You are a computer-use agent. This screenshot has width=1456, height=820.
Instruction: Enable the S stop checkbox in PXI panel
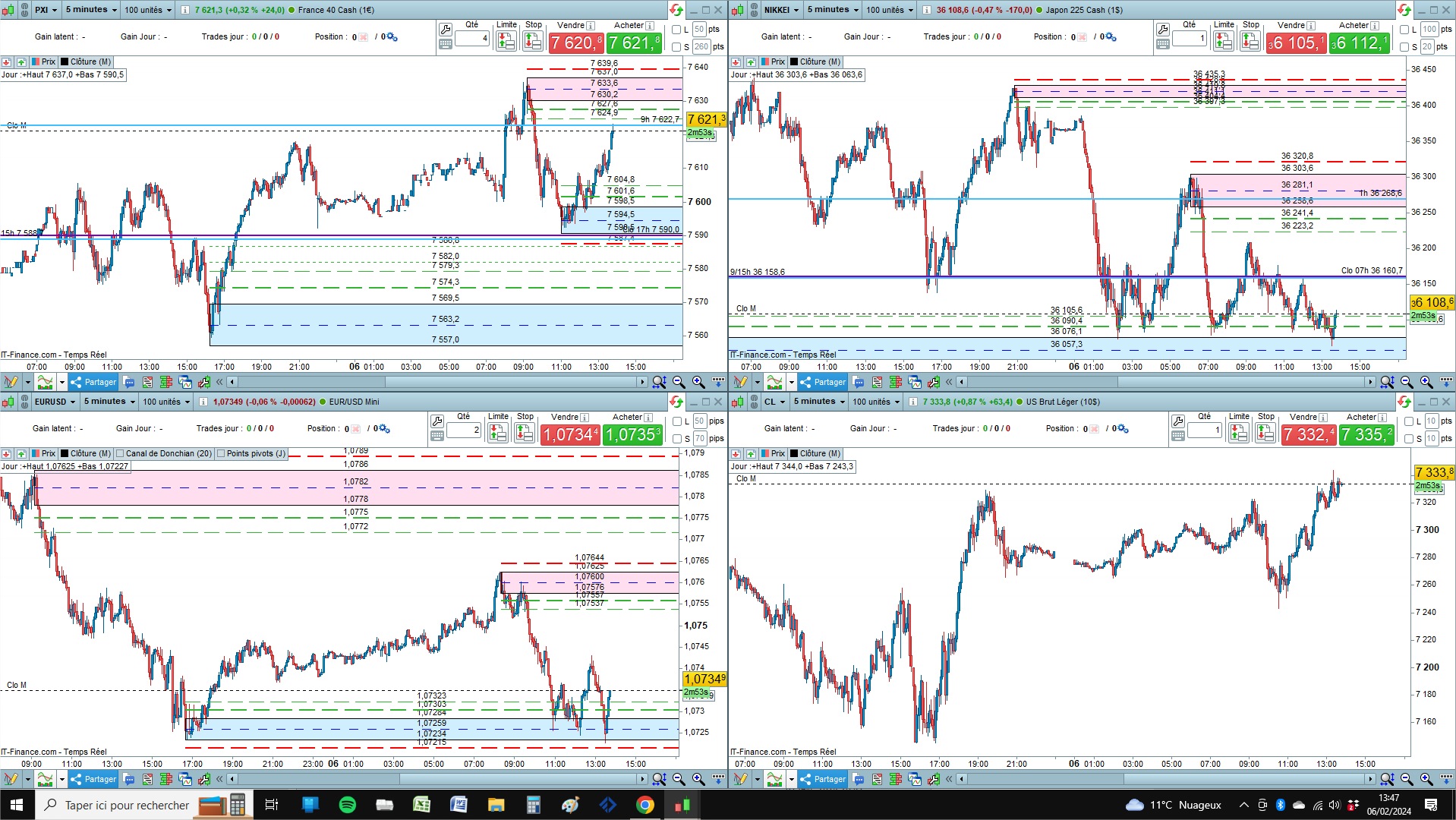676,47
